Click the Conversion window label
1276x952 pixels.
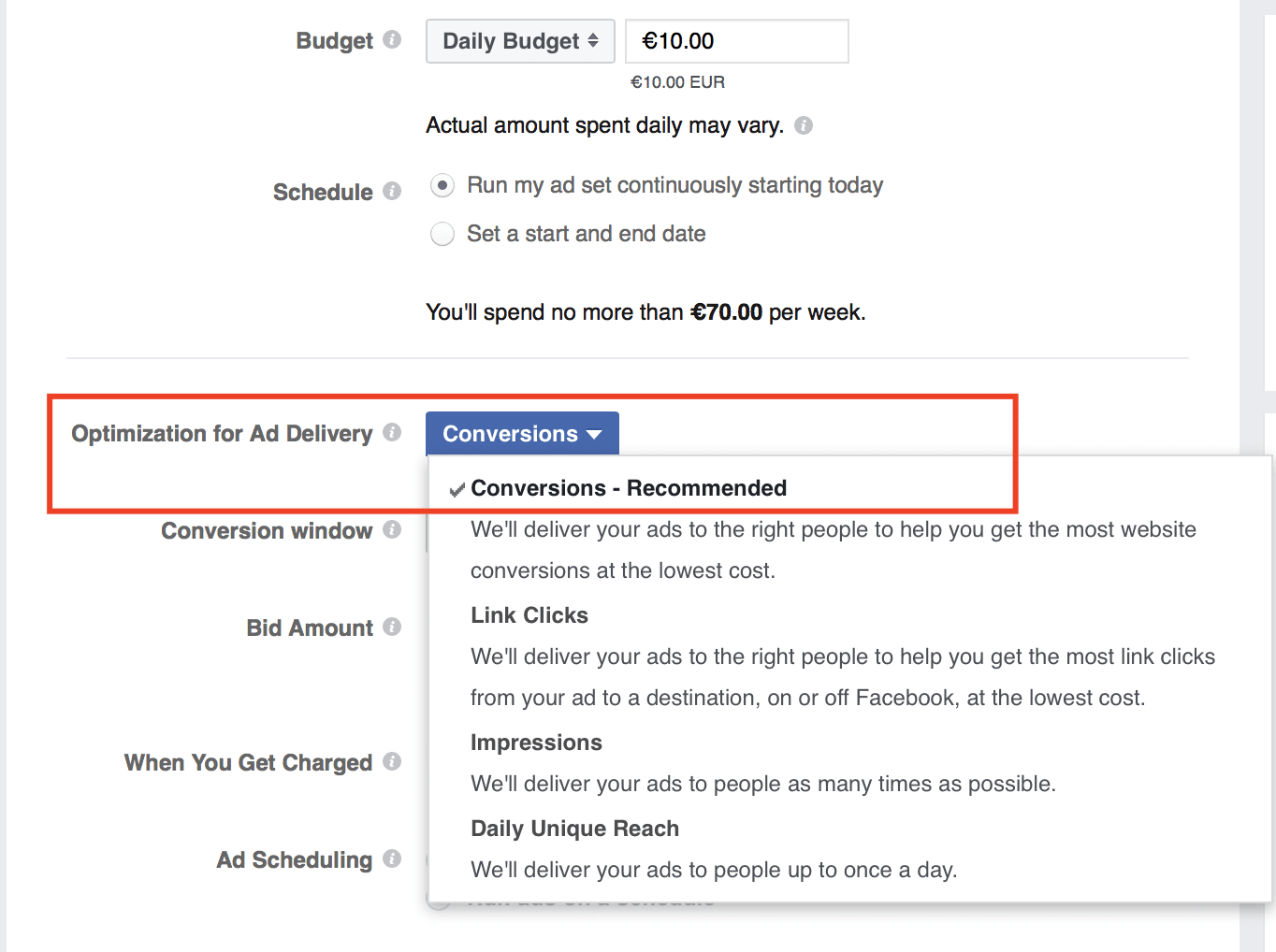pos(267,531)
